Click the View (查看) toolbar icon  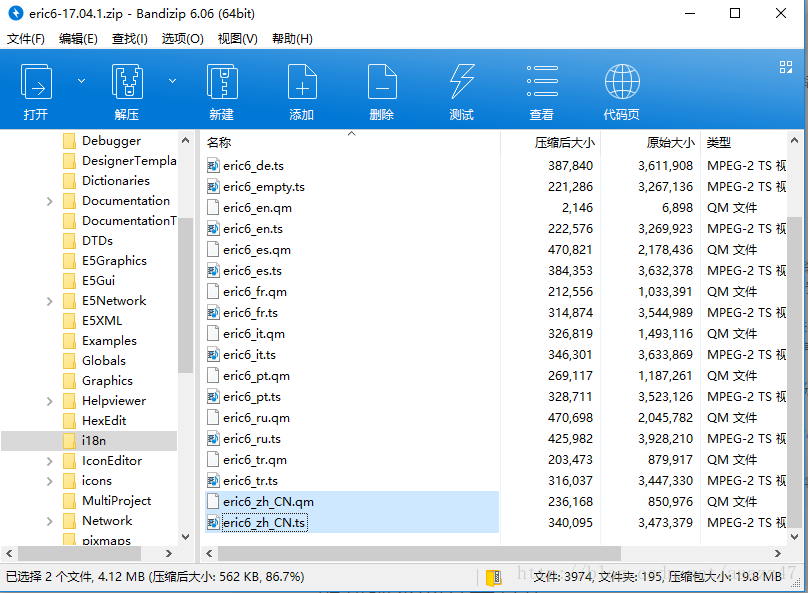tap(541, 82)
